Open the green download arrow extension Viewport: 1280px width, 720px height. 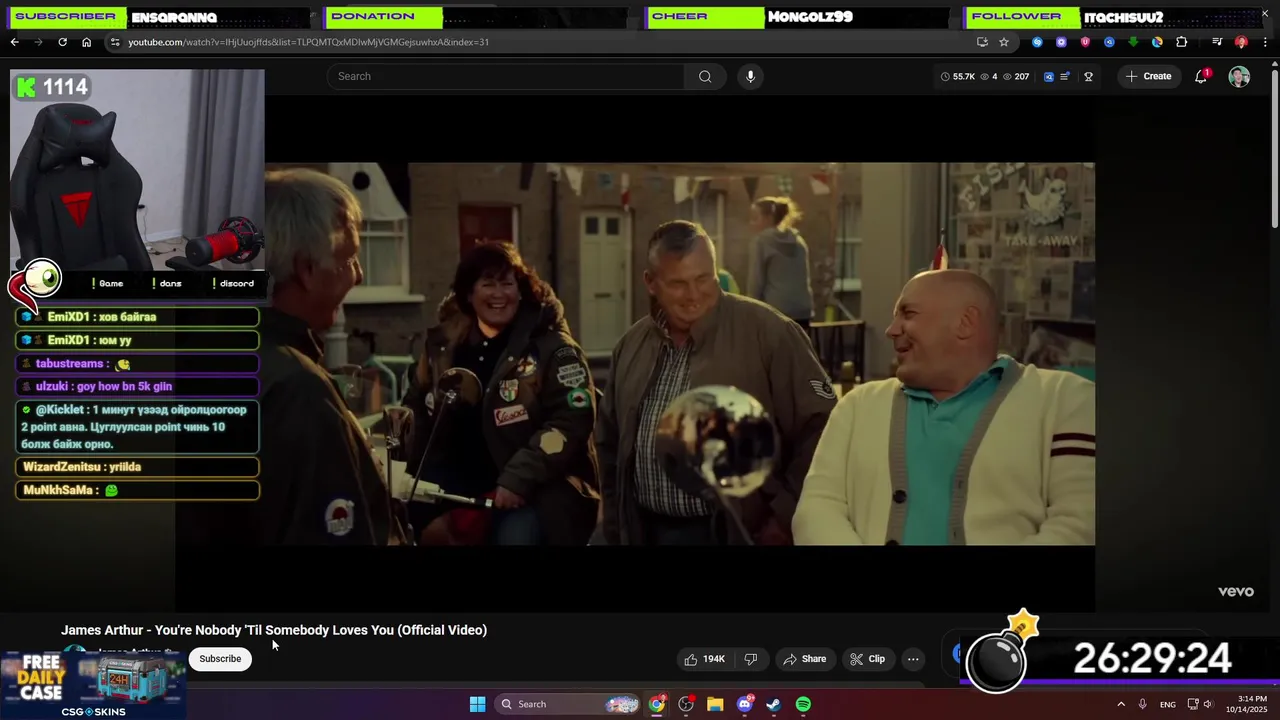[1133, 42]
